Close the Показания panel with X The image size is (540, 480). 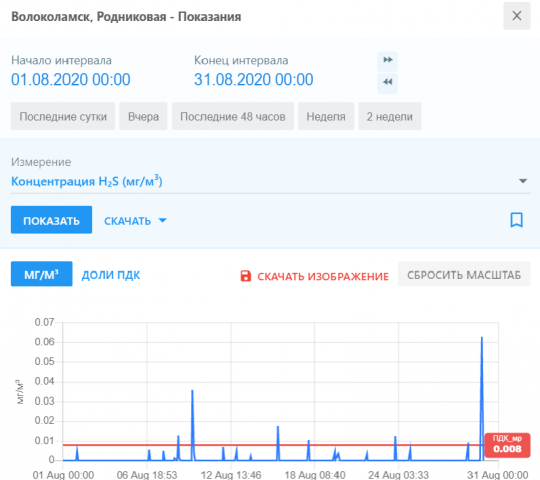[517, 16]
